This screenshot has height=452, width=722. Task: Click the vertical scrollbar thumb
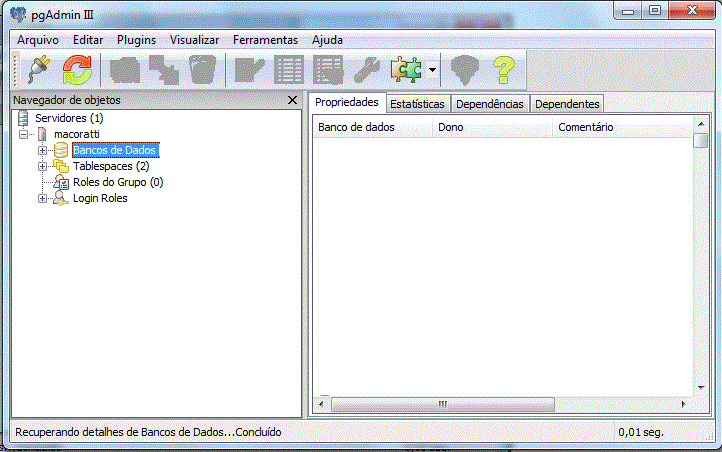700,140
